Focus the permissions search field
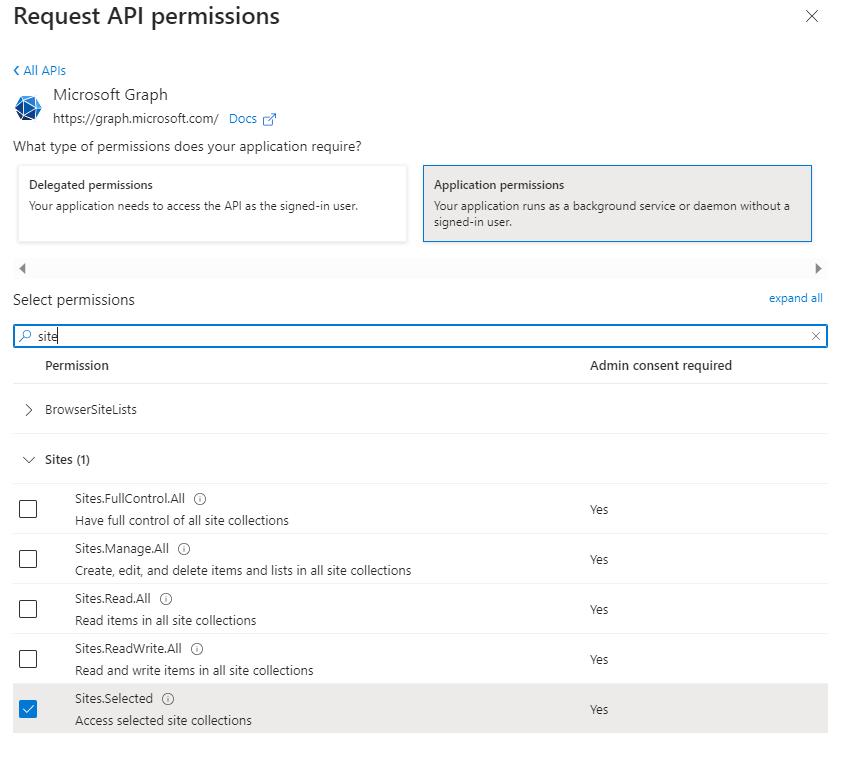The height and width of the screenshot is (776, 846). click(420, 336)
